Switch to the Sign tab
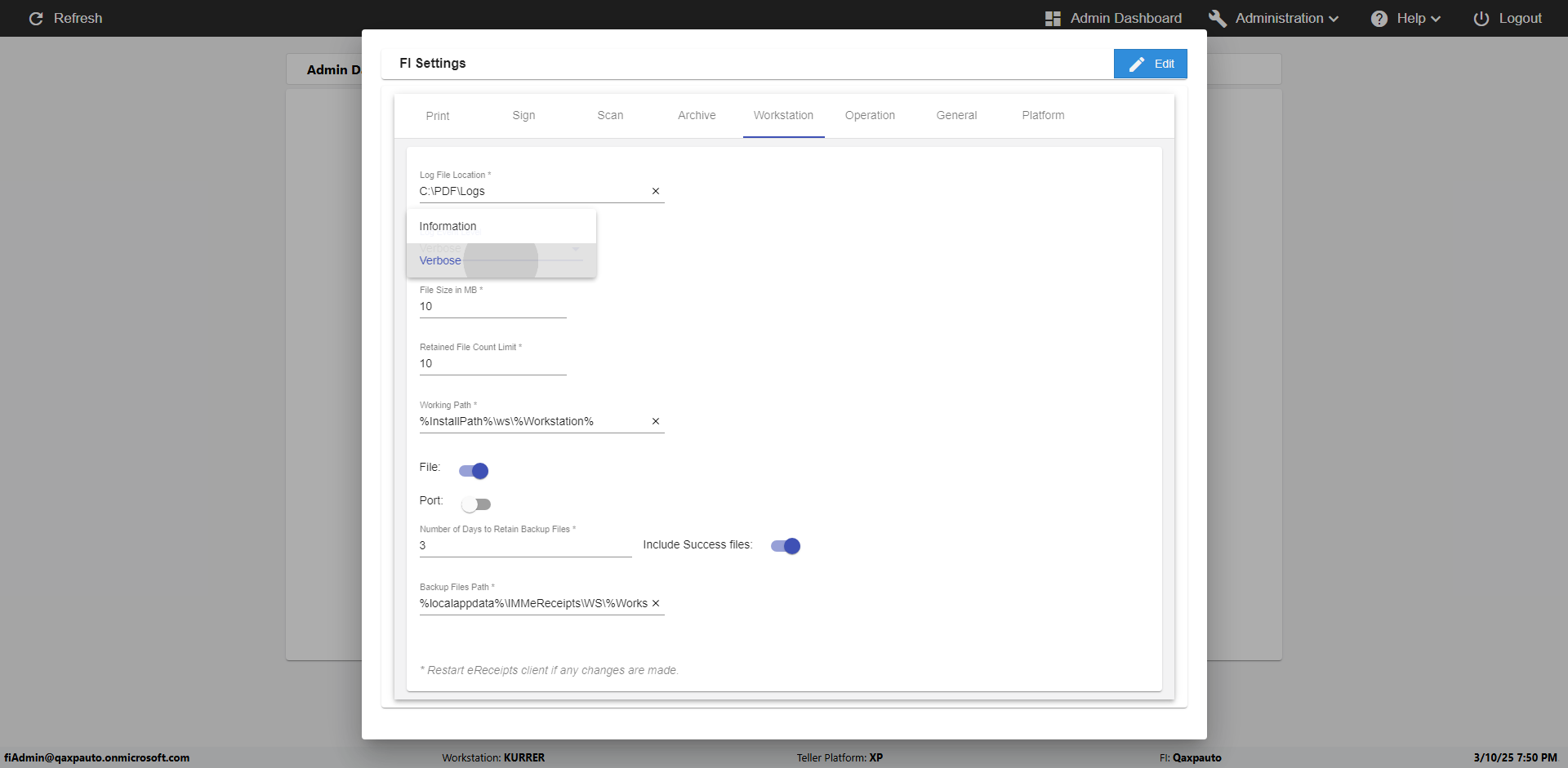 click(x=524, y=116)
